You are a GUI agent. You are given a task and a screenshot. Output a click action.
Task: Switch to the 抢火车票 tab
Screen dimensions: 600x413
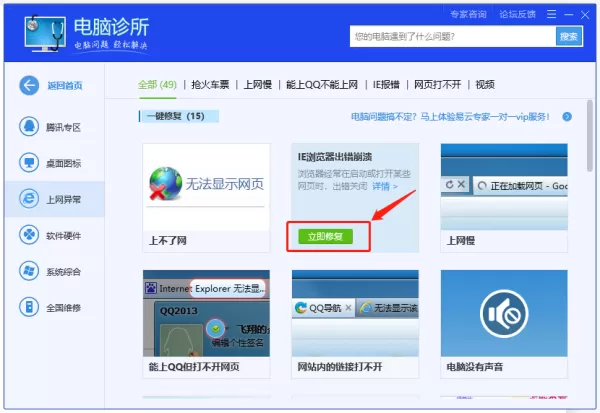(210, 85)
